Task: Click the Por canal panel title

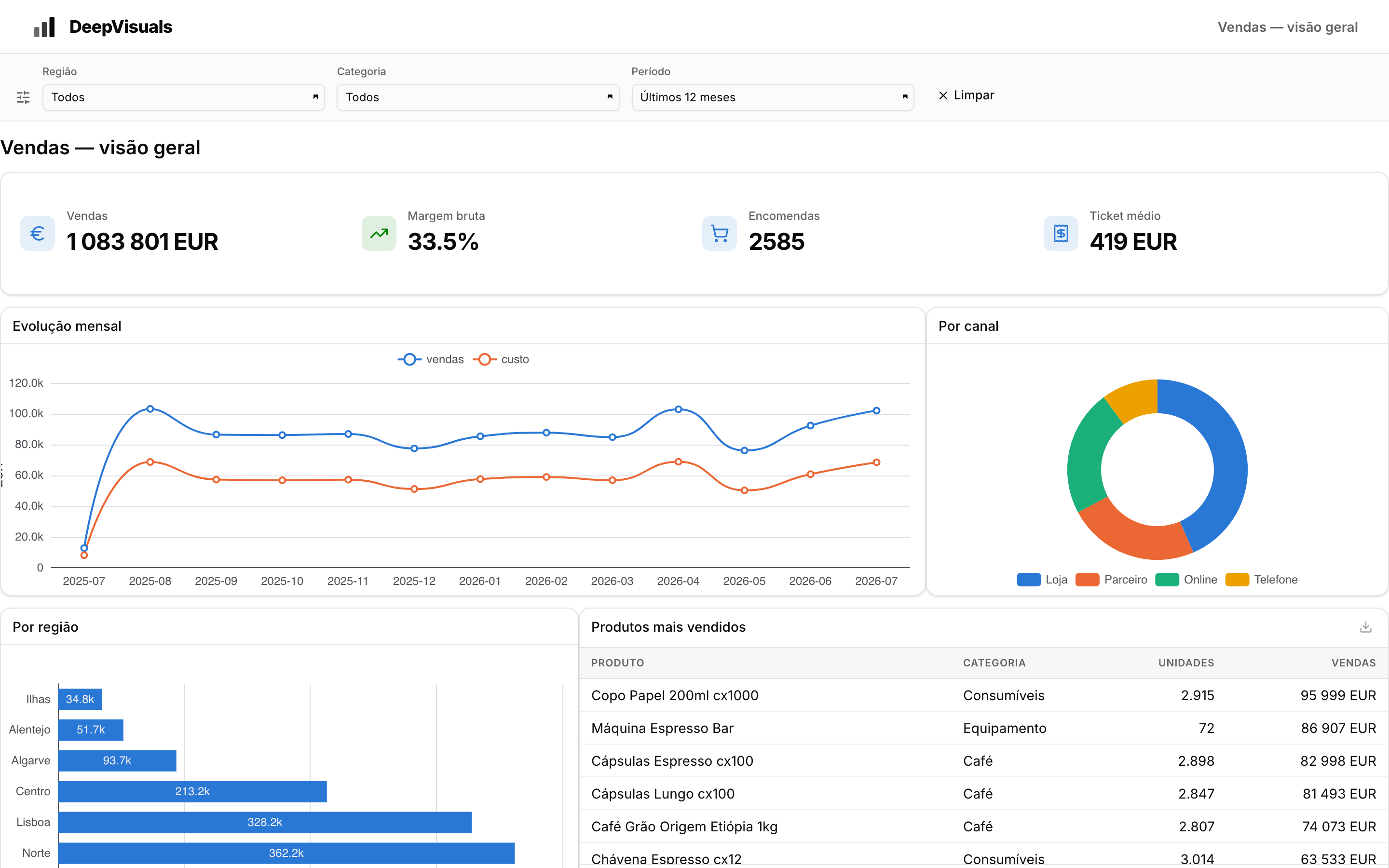Action: [x=968, y=326]
